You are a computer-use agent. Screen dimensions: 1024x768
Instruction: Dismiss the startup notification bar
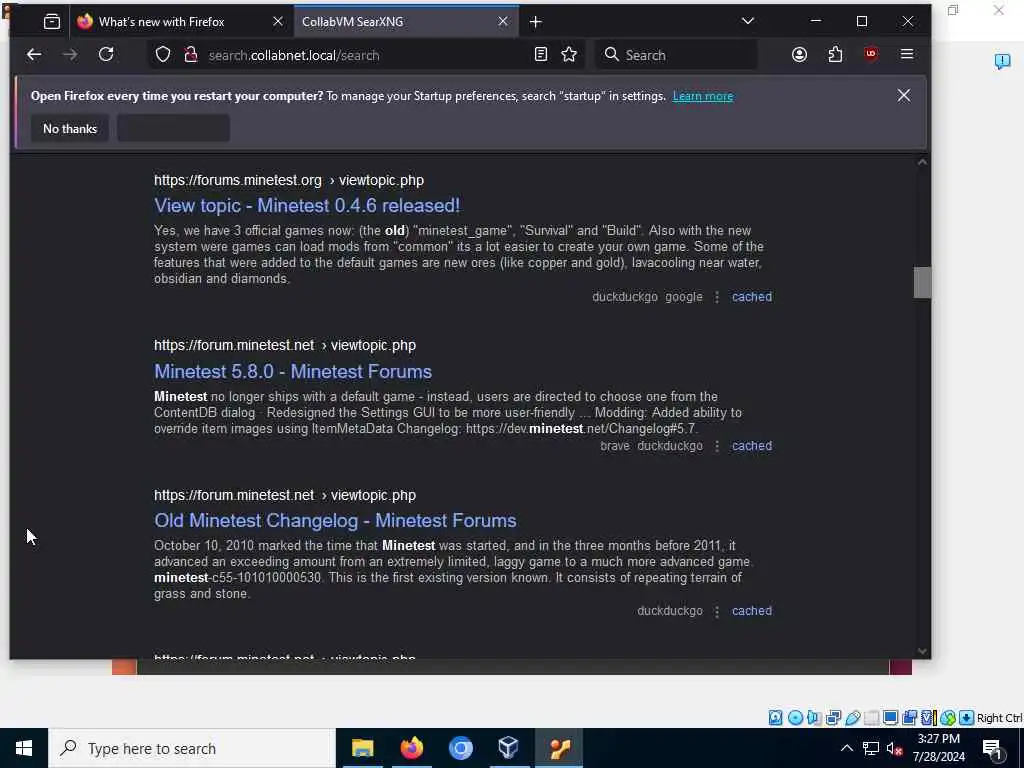tap(903, 95)
